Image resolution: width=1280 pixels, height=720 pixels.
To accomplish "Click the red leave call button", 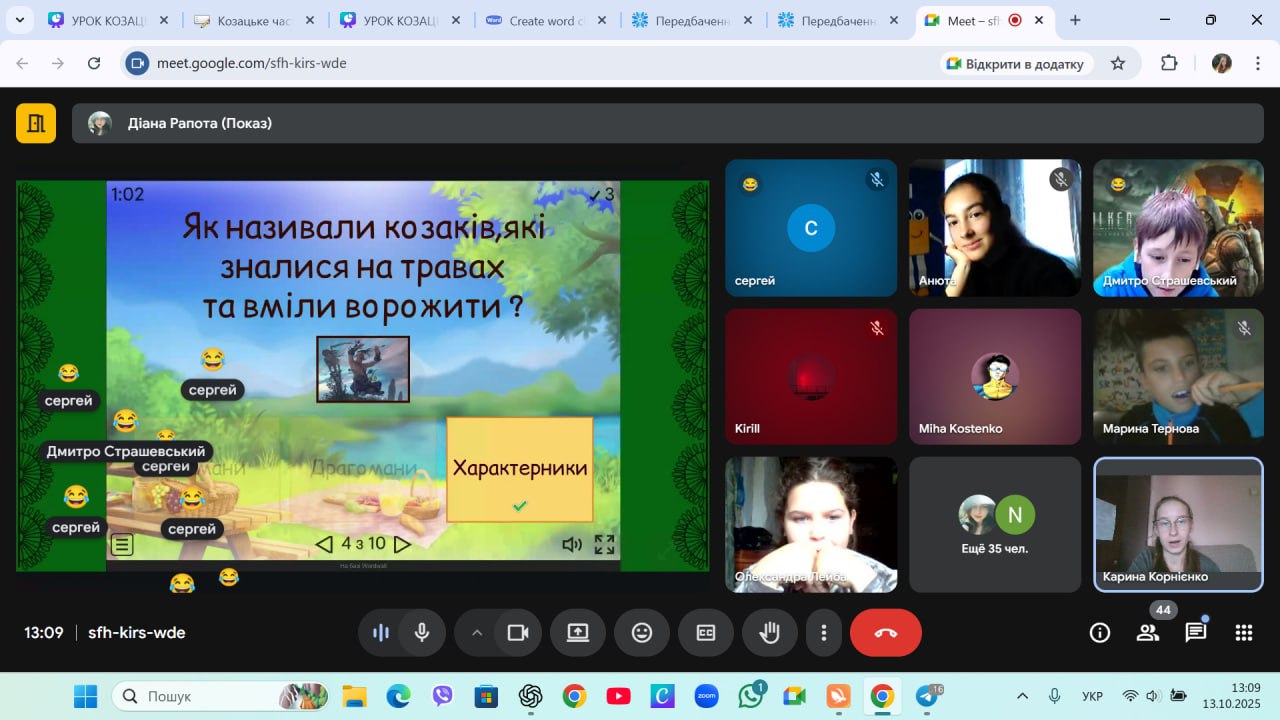I will tap(885, 633).
